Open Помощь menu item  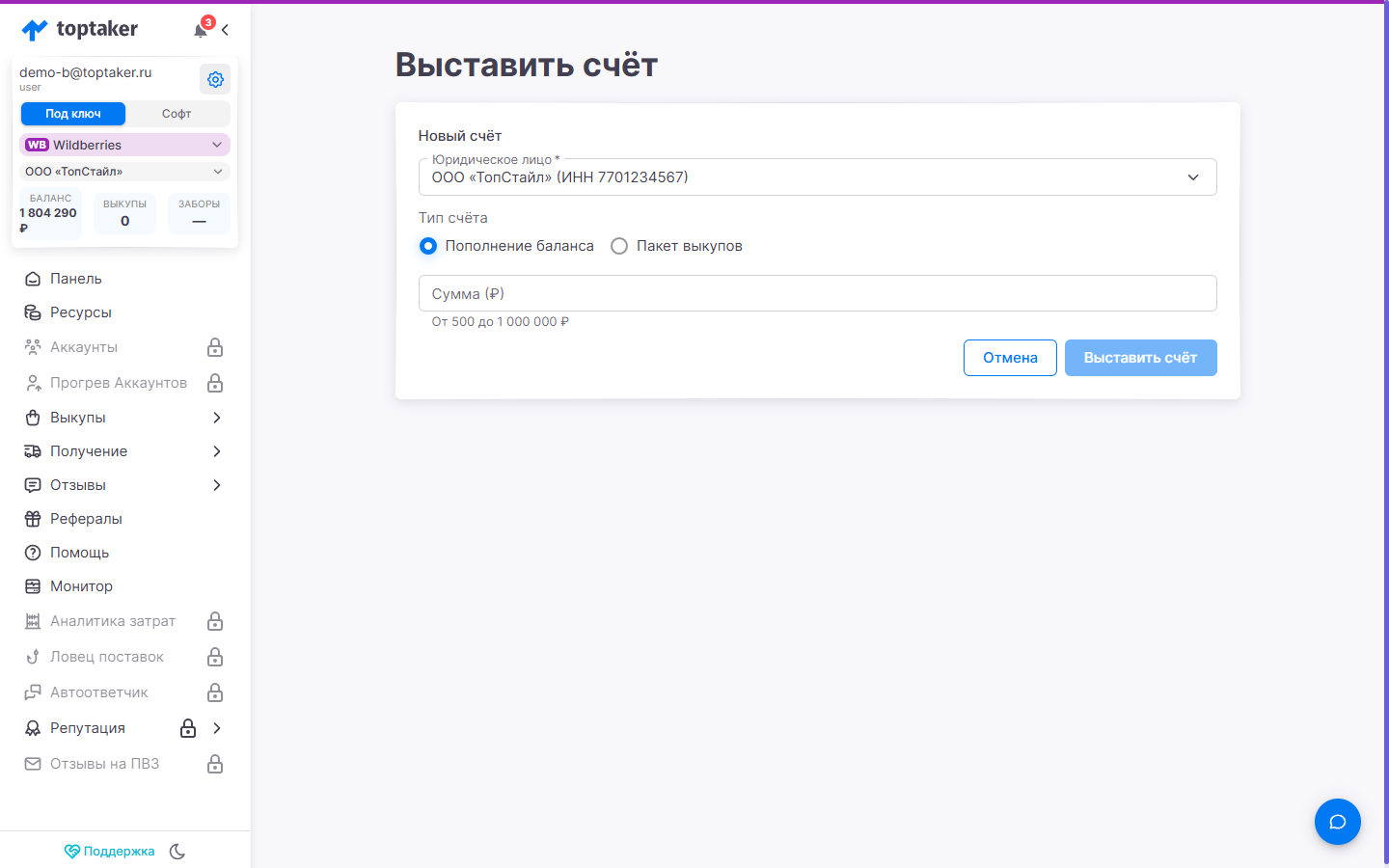pos(124,553)
